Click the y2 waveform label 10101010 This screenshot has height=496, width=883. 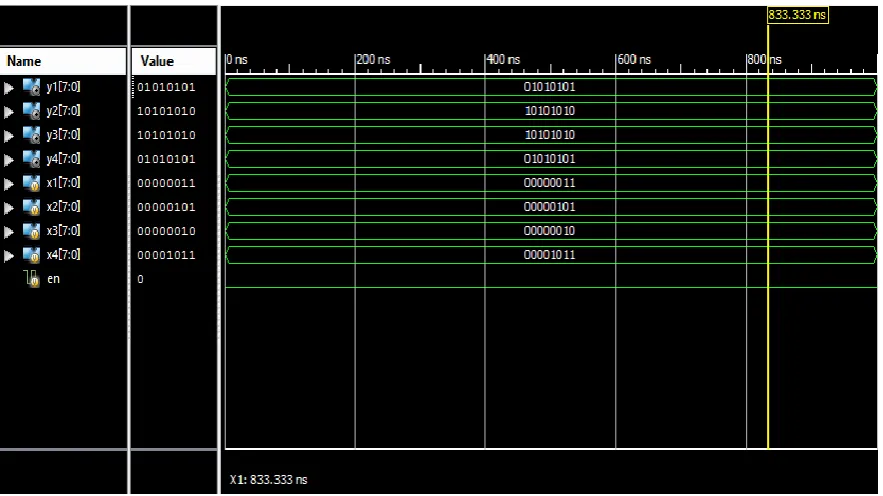coord(550,111)
